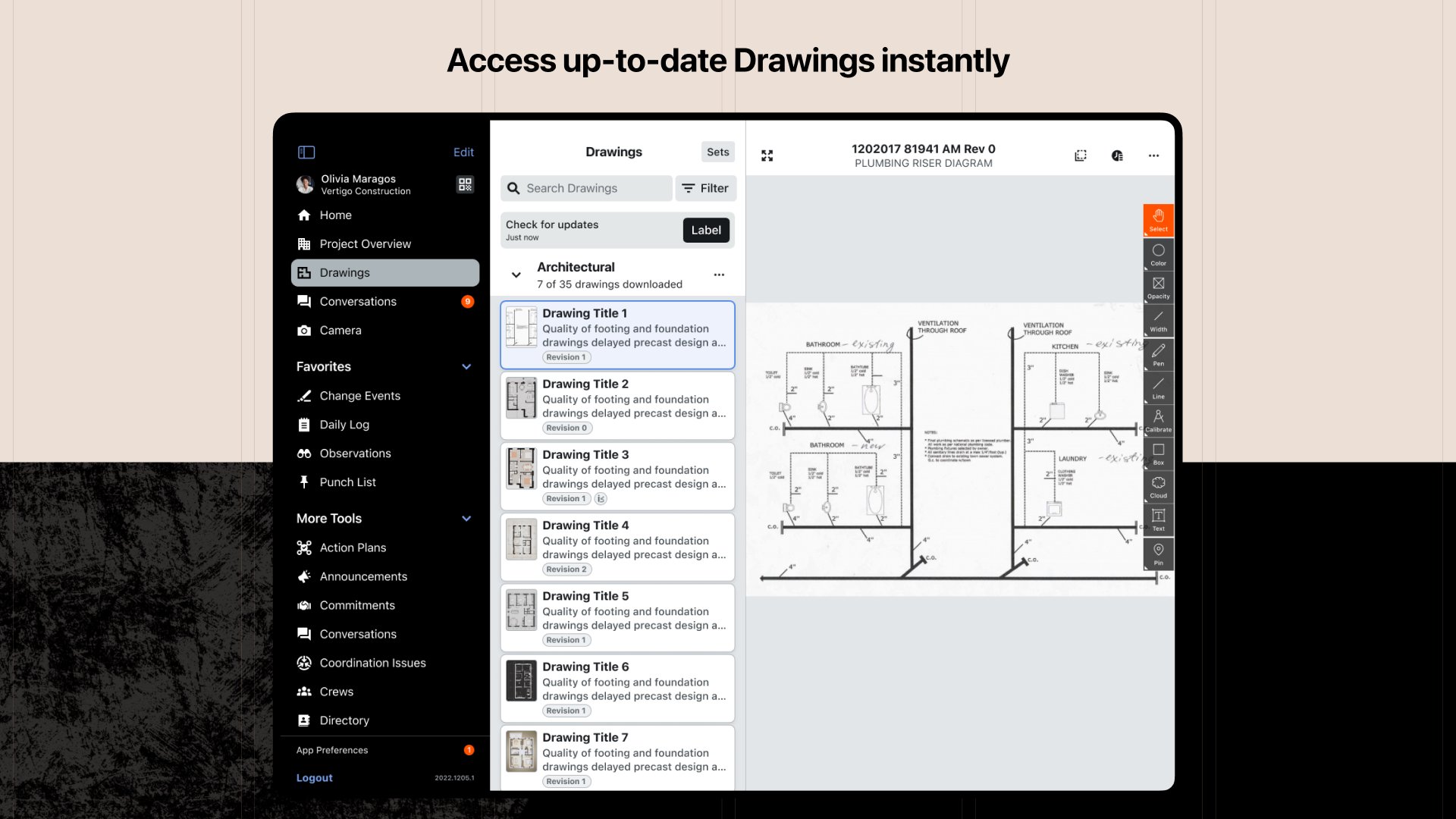Go to Project Overview
This screenshot has width=1456, height=819.
[365, 244]
